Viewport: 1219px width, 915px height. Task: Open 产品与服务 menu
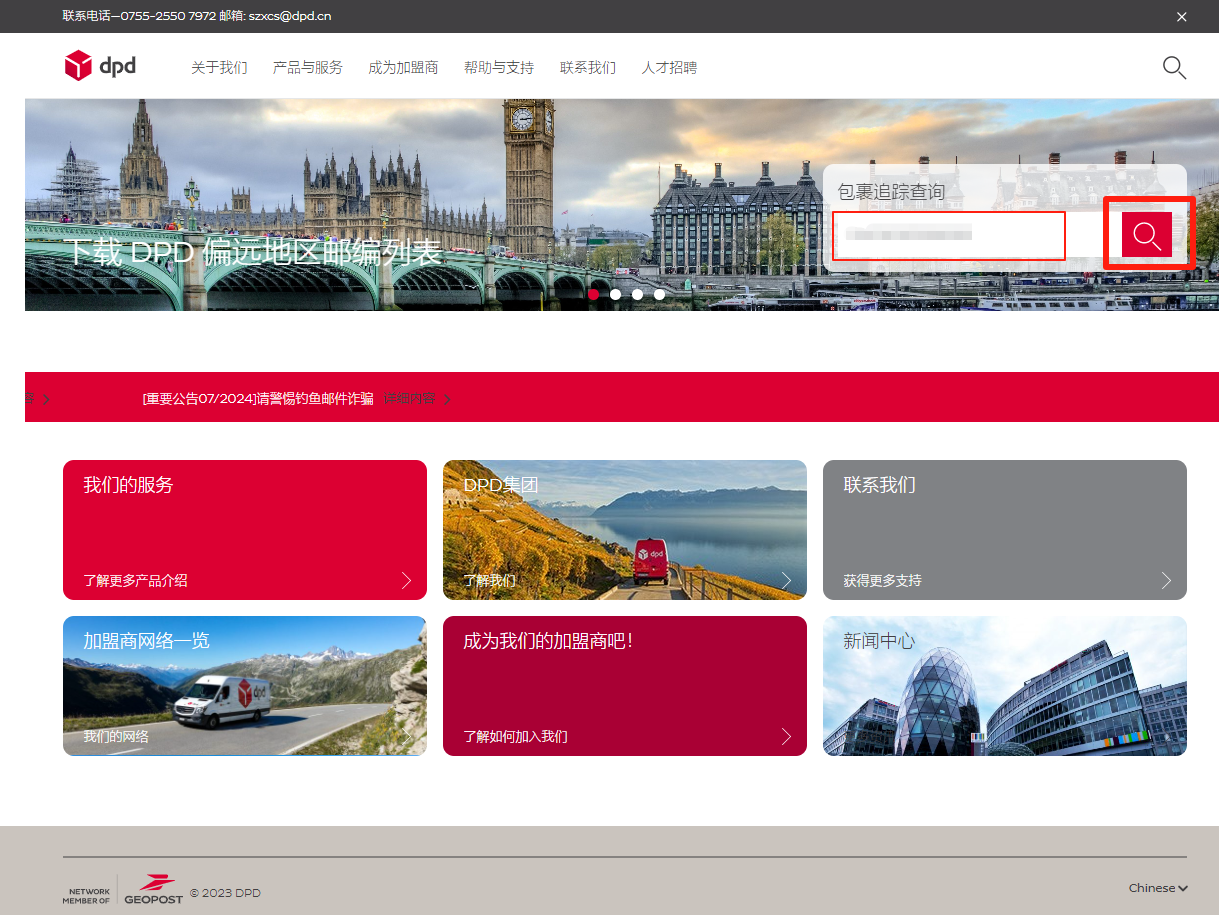click(308, 68)
